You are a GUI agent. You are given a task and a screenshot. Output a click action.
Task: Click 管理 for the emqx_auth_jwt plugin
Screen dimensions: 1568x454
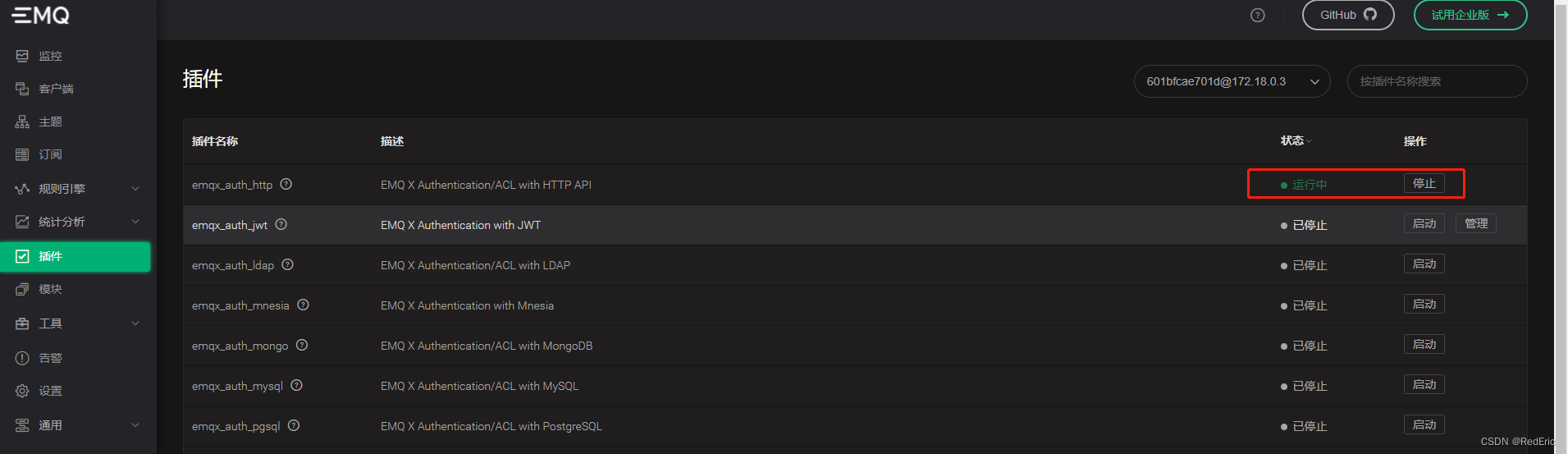(1475, 223)
